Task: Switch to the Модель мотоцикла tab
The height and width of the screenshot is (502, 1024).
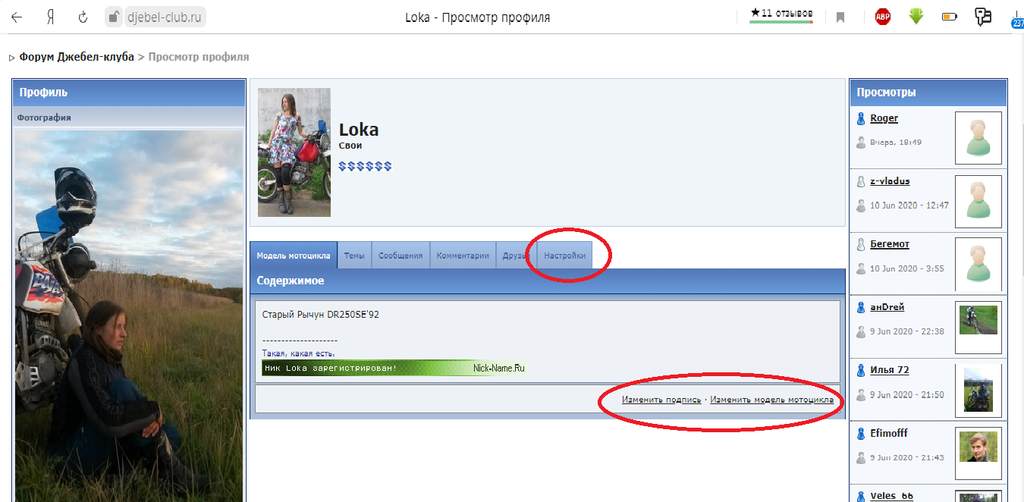Action: (x=293, y=256)
